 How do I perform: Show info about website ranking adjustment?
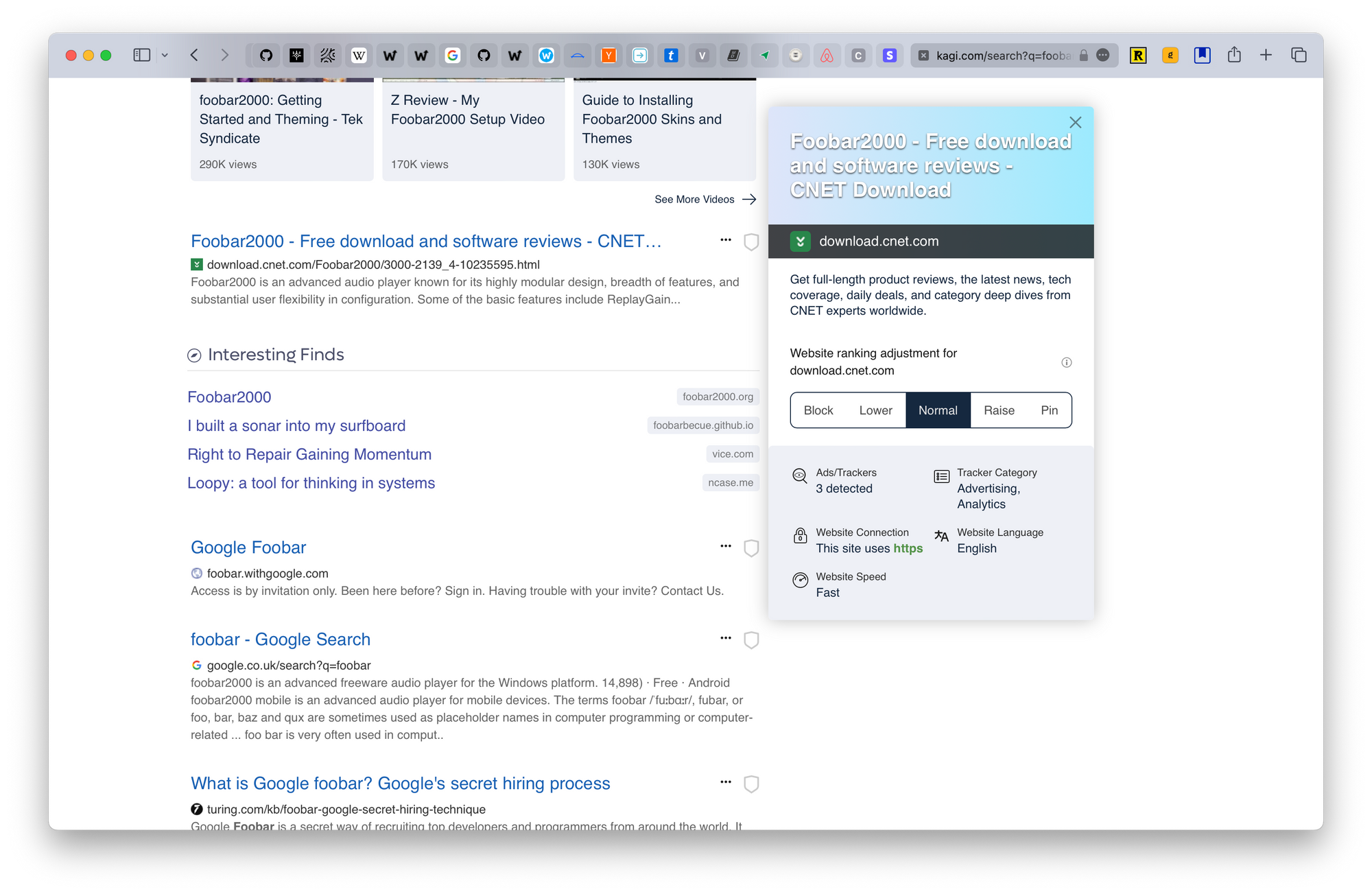click(x=1066, y=362)
